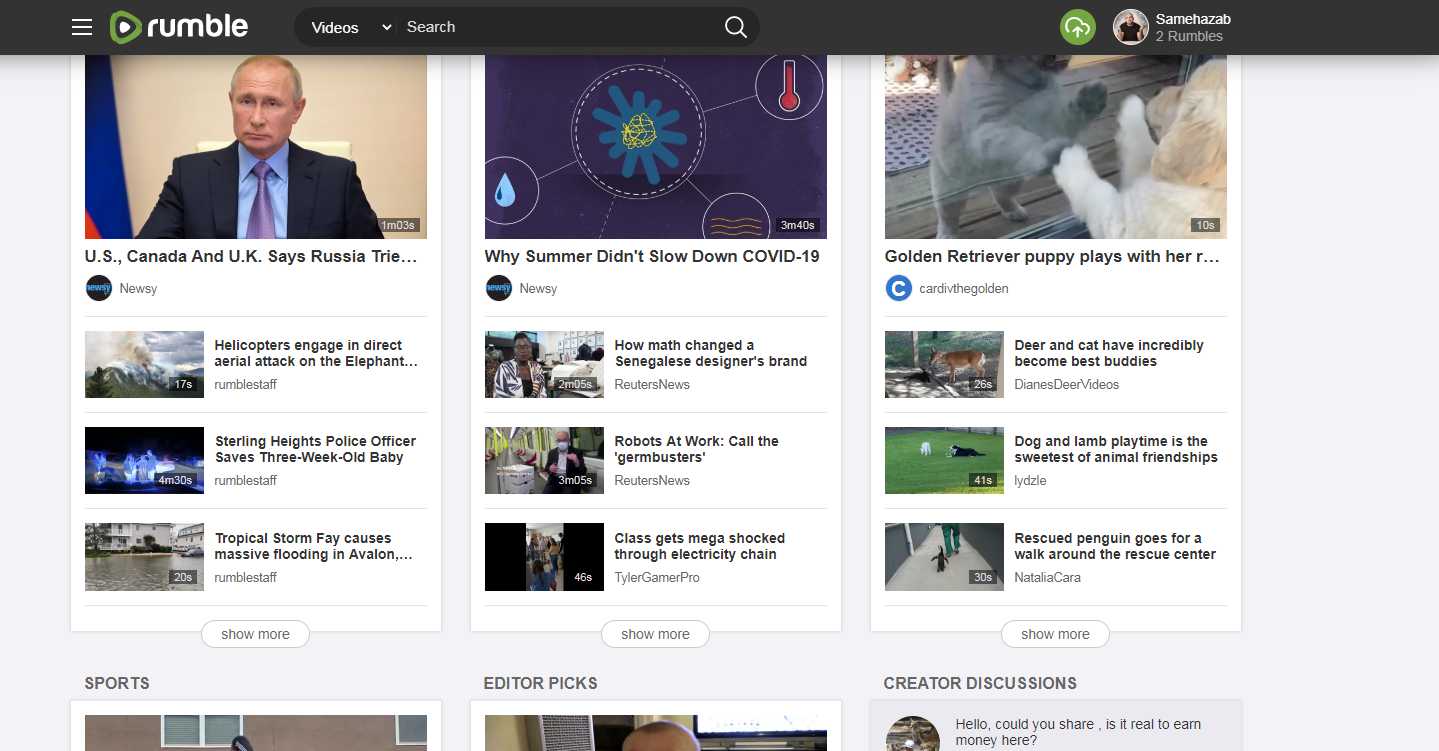The width and height of the screenshot is (1439, 751).
Task: Open Helicopters engage in direct aerial attack video
Action: [316, 353]
